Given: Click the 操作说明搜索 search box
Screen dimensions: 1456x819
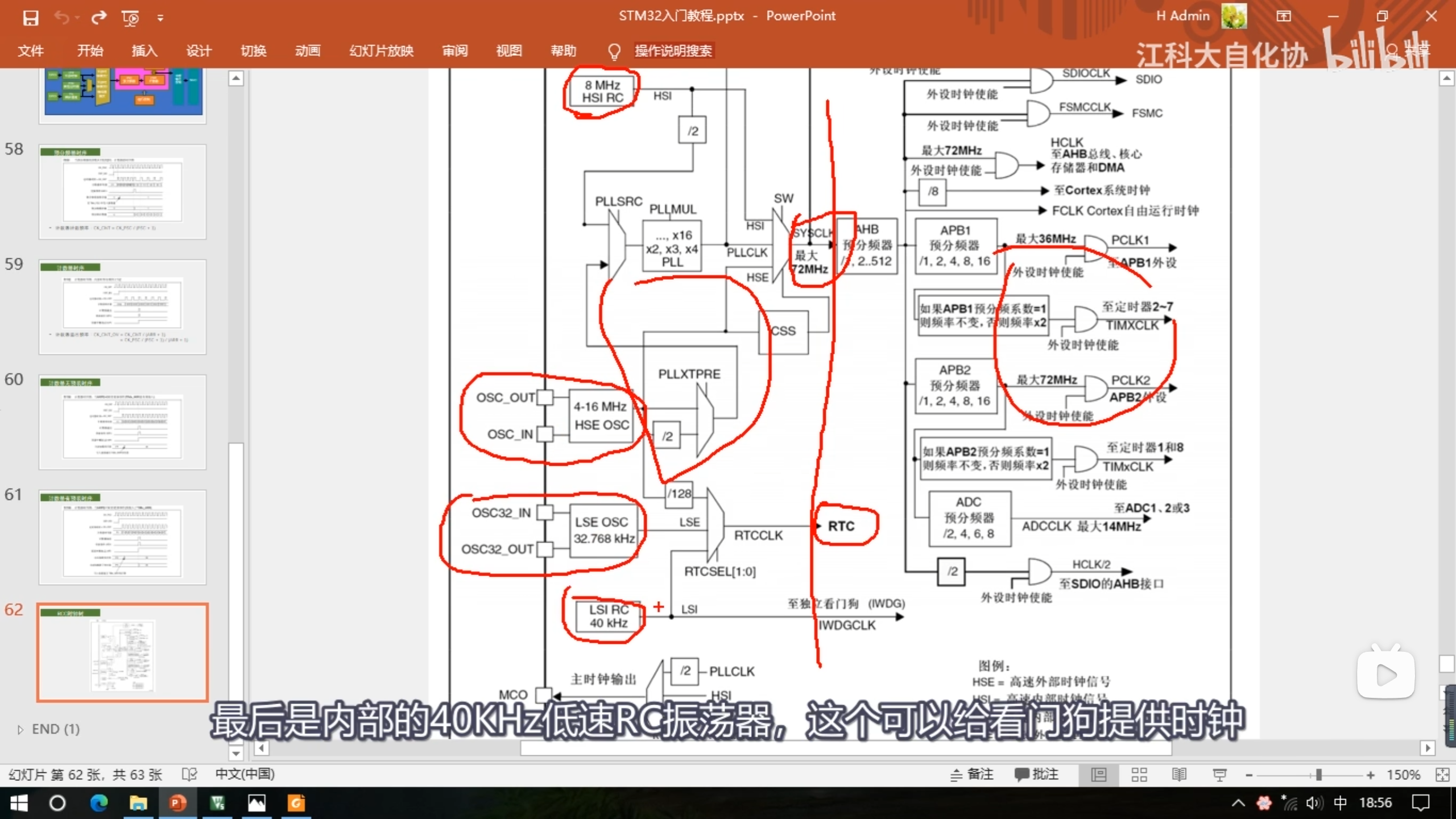Looking at the screenshot, I should pyautogui.click(x=673, y=51).
